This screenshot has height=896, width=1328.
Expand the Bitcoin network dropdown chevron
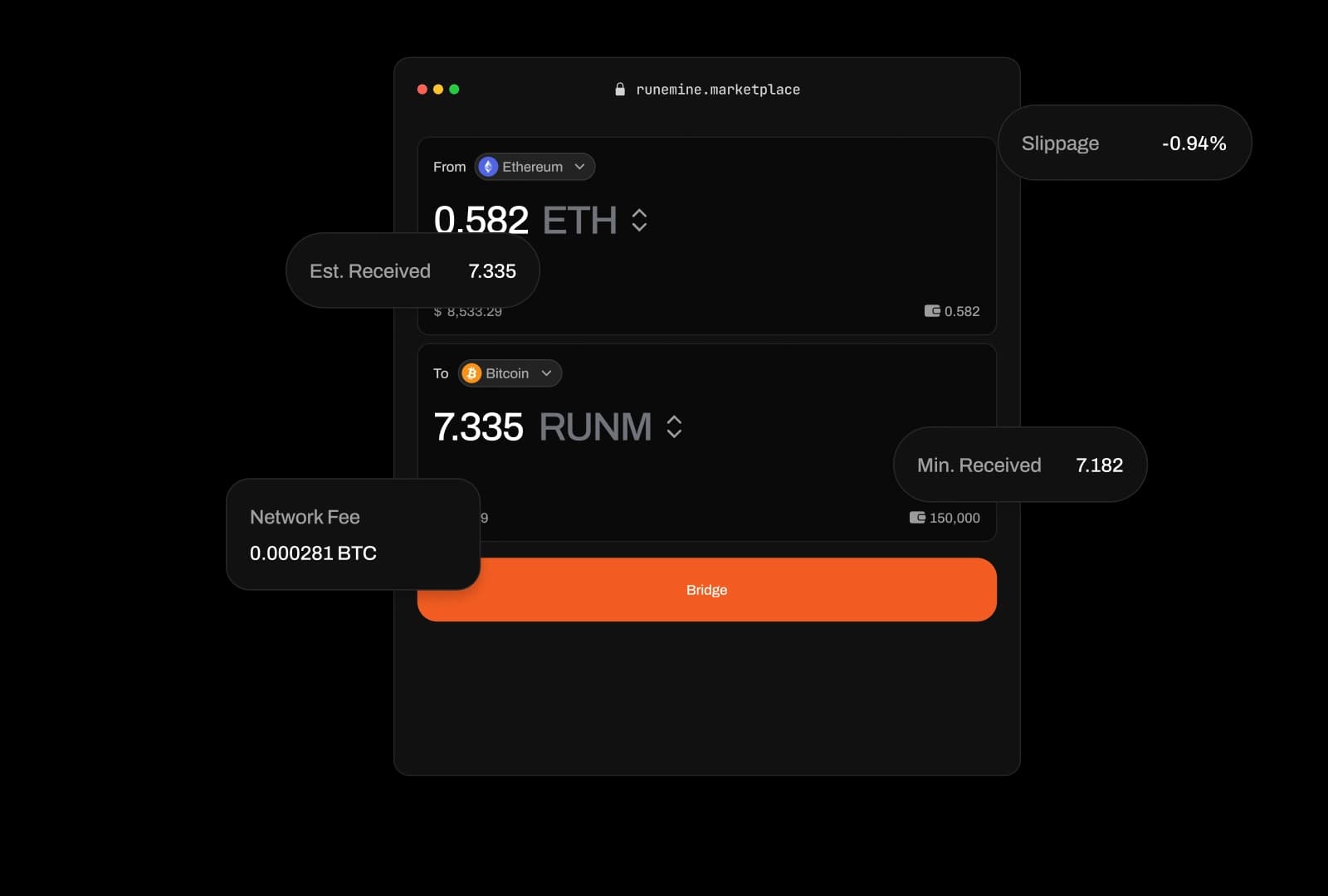[546, 373]
